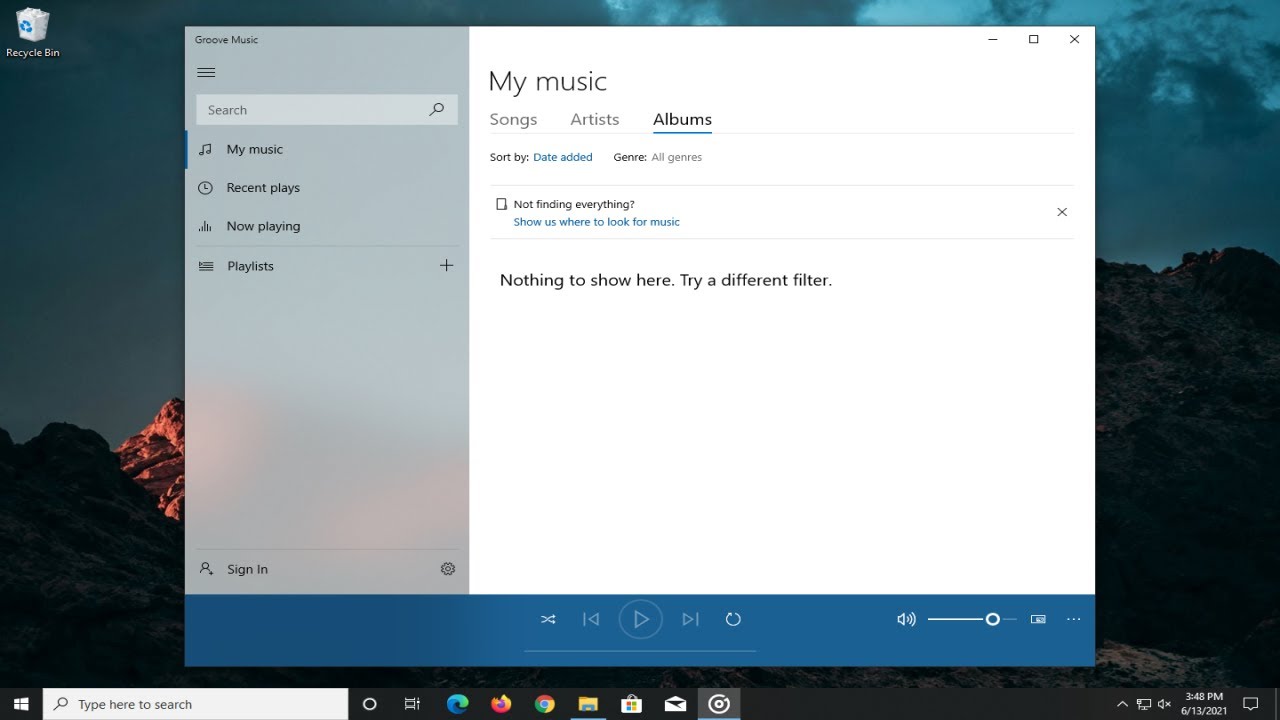The image size is (1280, 720).
Task: Click the playback progress bar
Action: pyautogui.click(x=640, y=651)
